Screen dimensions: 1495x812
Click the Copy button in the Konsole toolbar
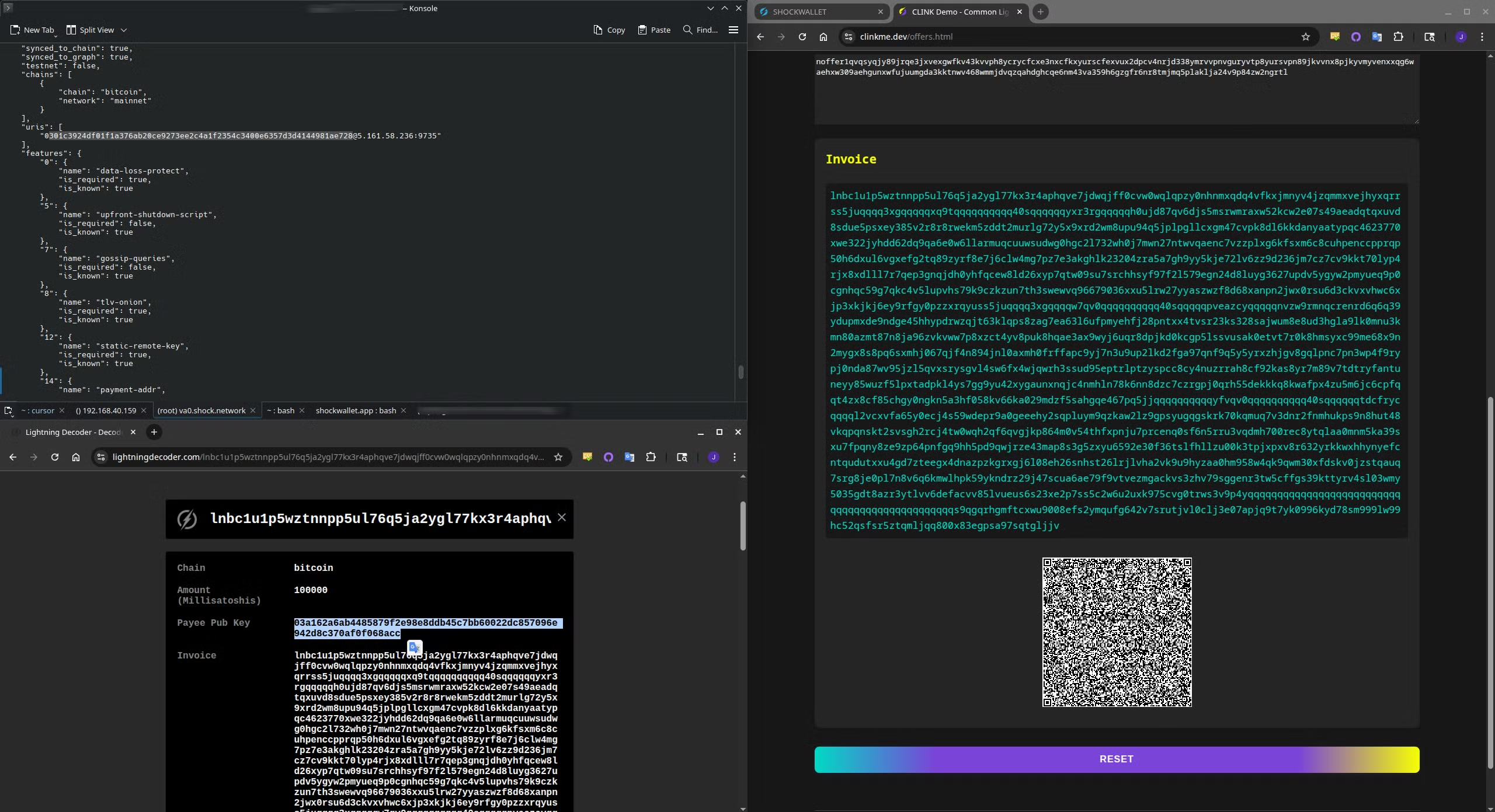point(609,30)
